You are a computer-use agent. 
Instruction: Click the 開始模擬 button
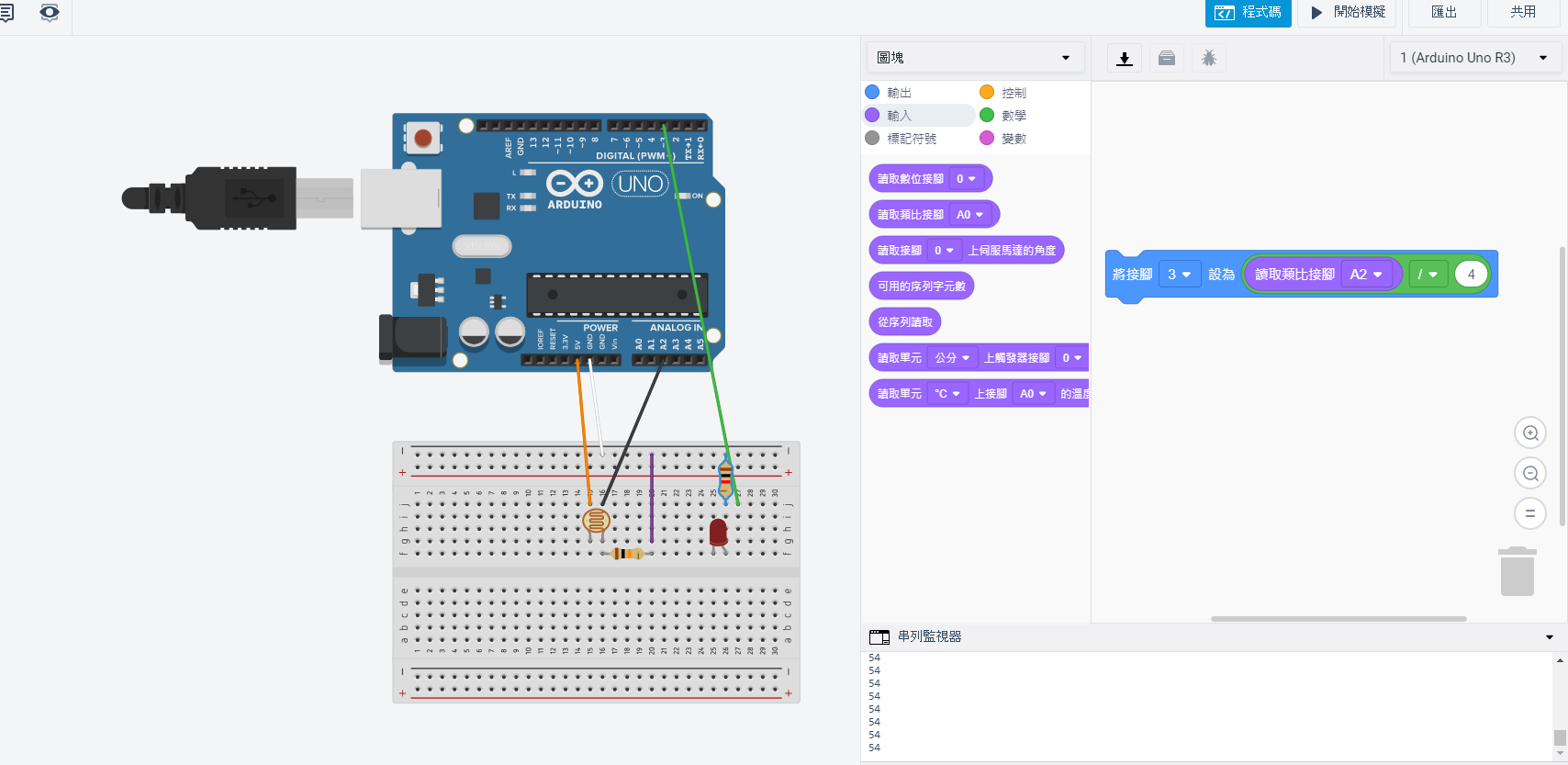point(1346,13)
